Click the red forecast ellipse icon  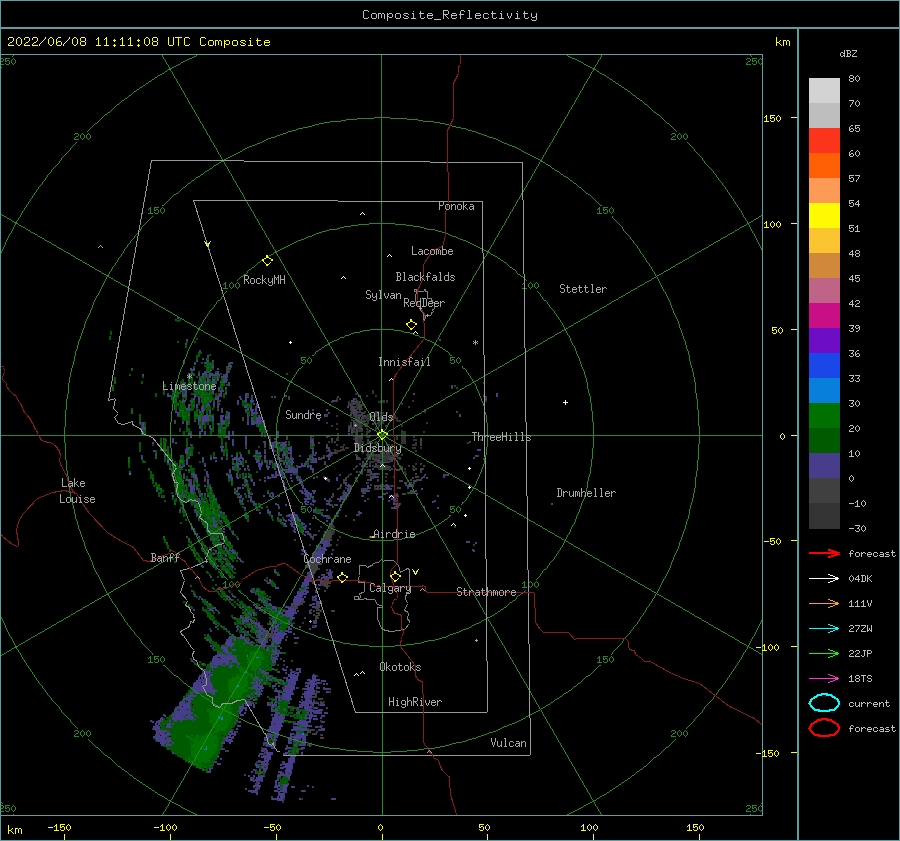click(x=824, y=728)
